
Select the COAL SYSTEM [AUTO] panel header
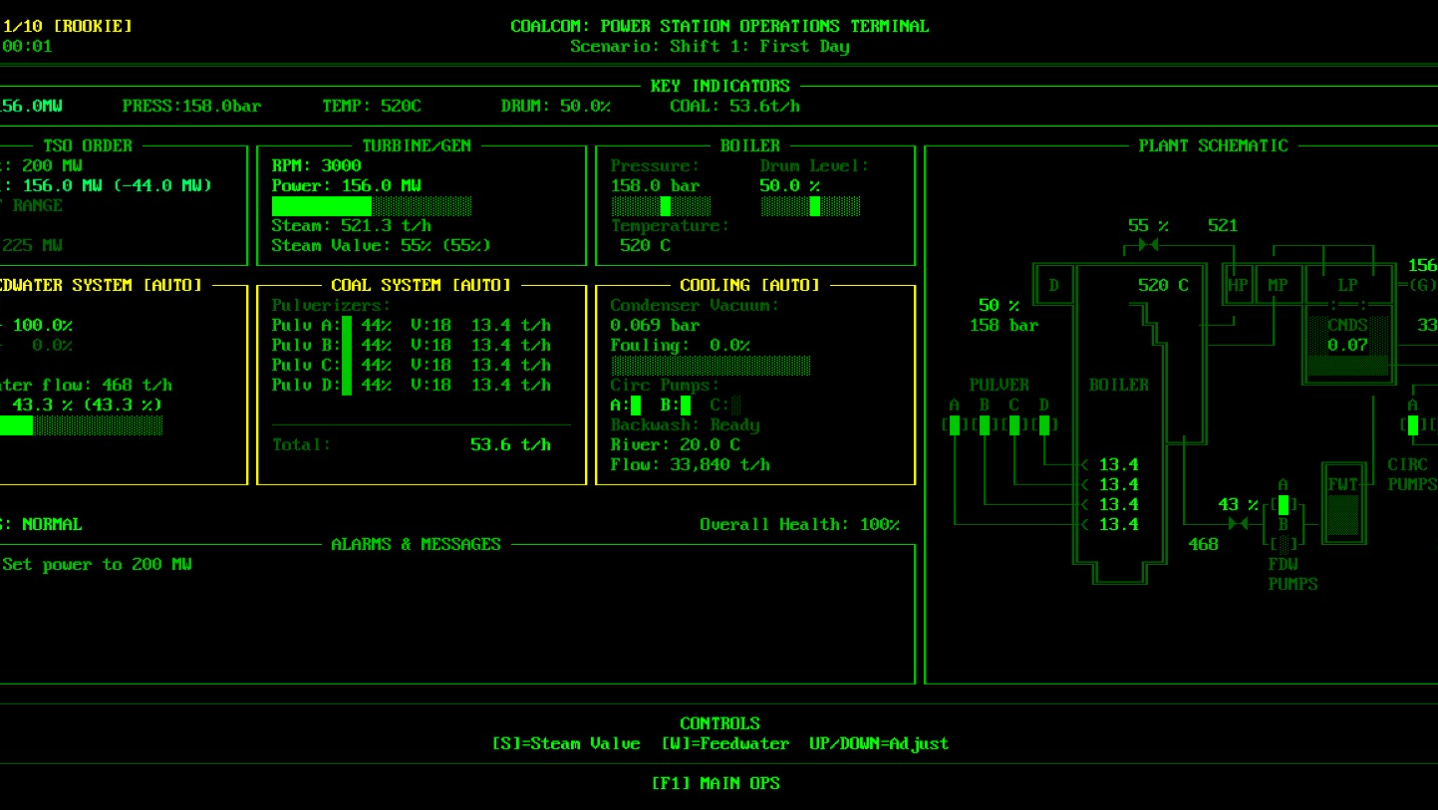(x=421, y=285)
